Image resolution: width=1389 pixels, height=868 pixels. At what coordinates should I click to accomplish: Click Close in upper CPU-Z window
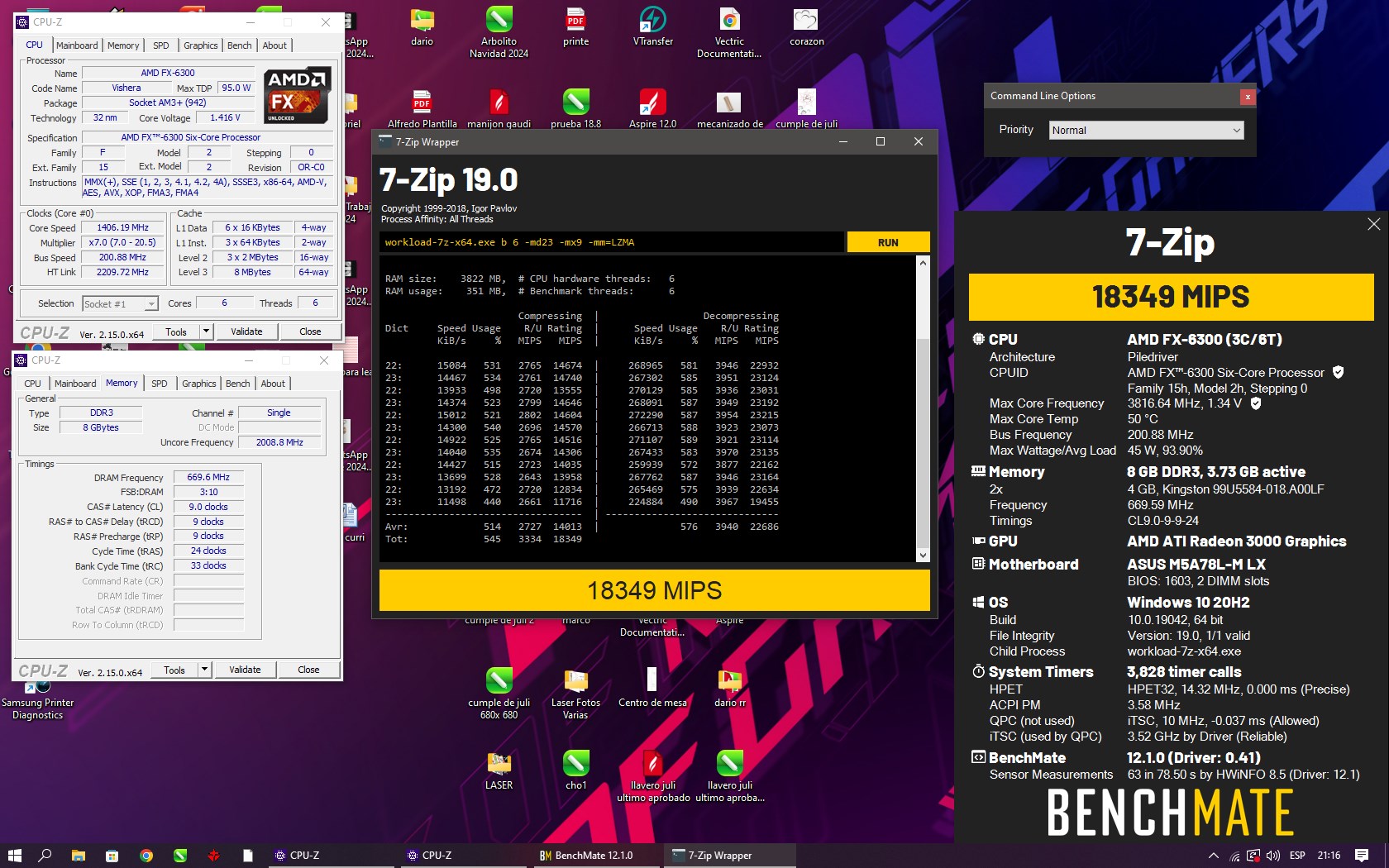tap(310, 331)
